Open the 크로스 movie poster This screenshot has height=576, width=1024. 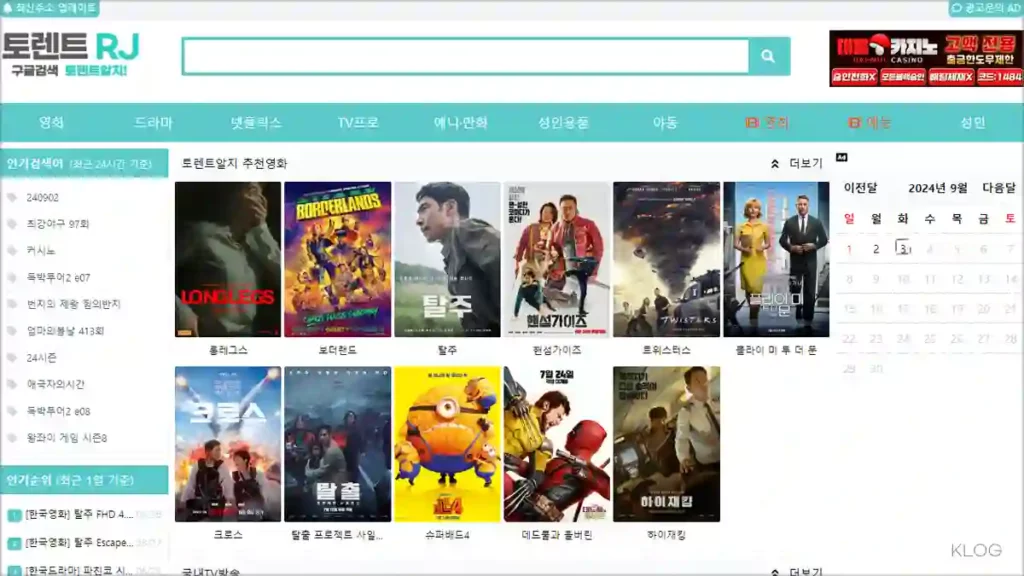[228, 444]
